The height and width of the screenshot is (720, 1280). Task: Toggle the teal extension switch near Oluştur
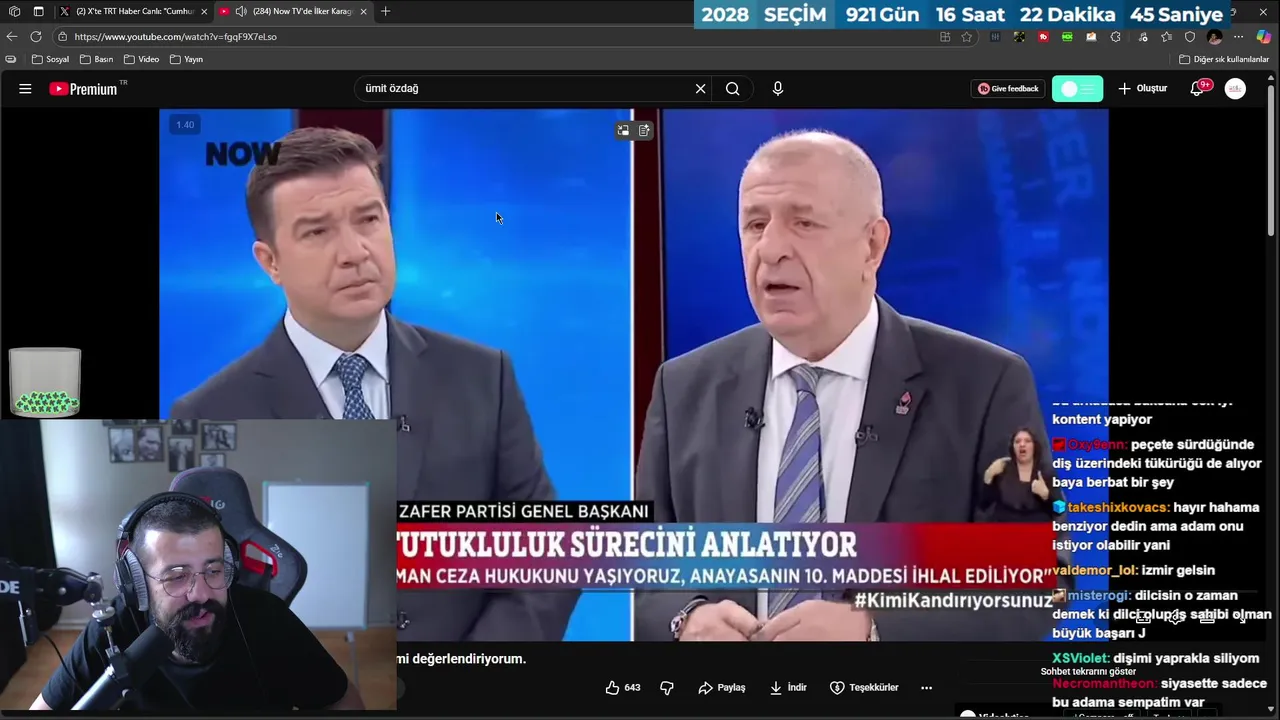(1078, 88)
